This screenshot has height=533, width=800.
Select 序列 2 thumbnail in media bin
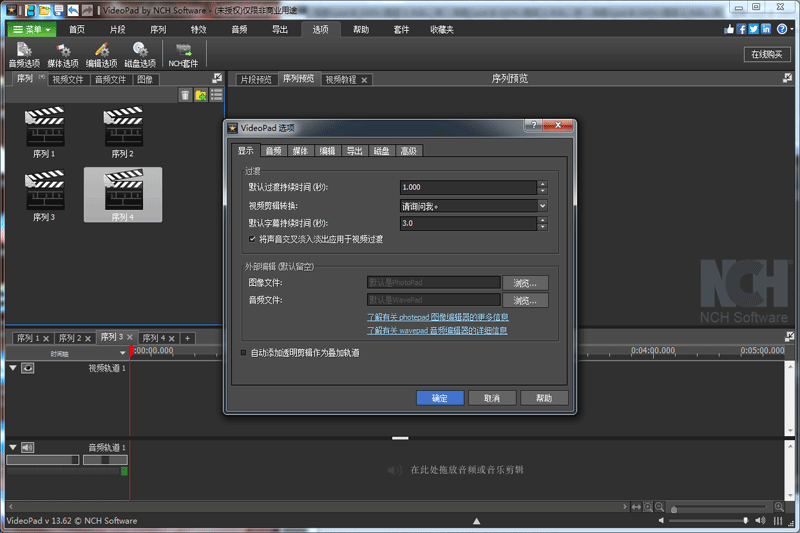(x=123, y=132)
